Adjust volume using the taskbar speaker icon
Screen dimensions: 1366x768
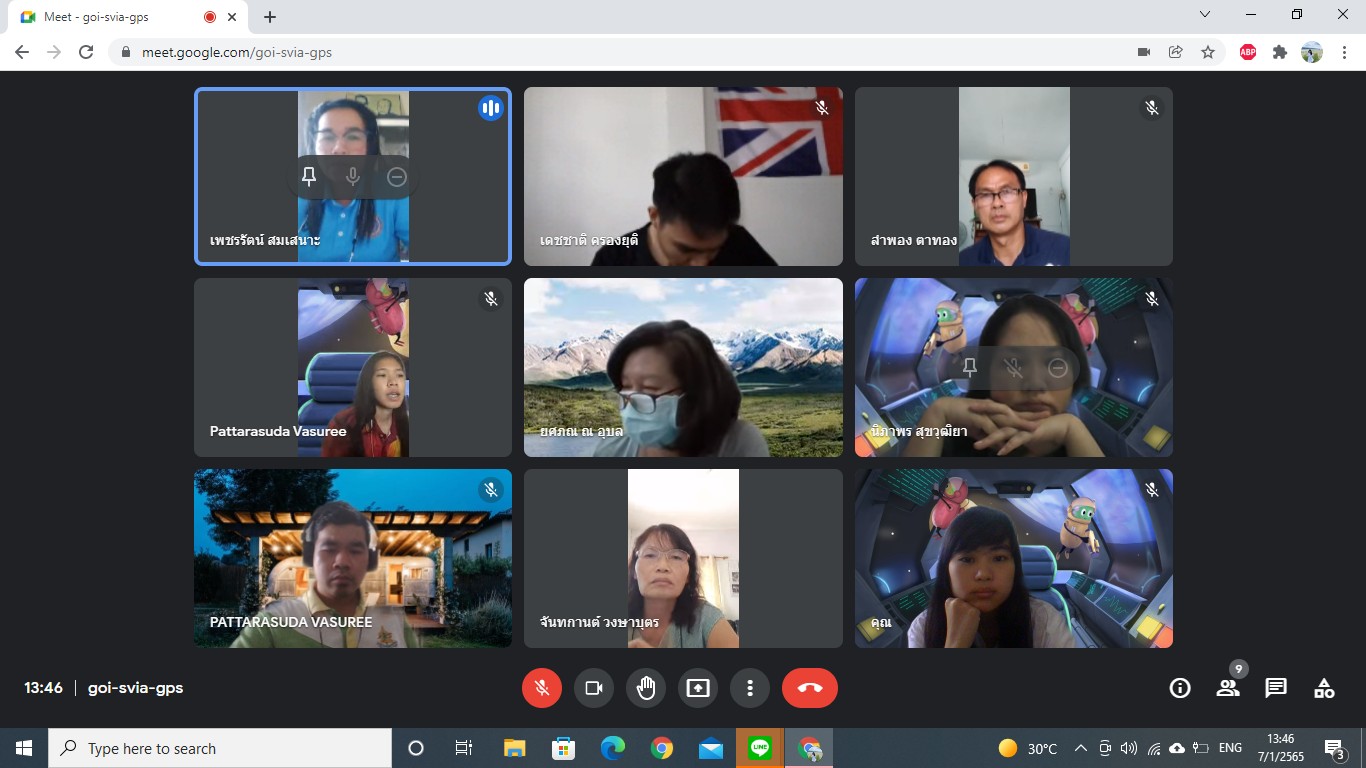coord(1129,748)
